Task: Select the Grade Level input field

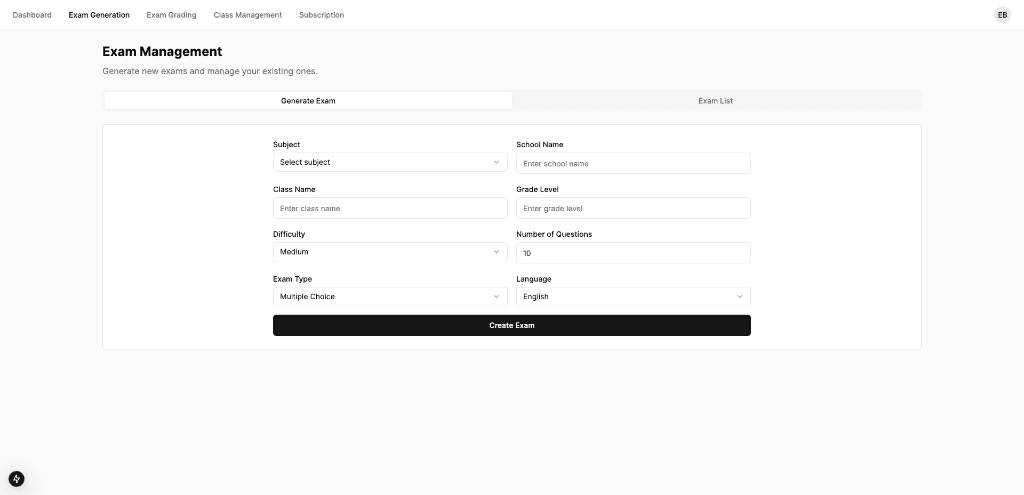Action: pos(632,208)
